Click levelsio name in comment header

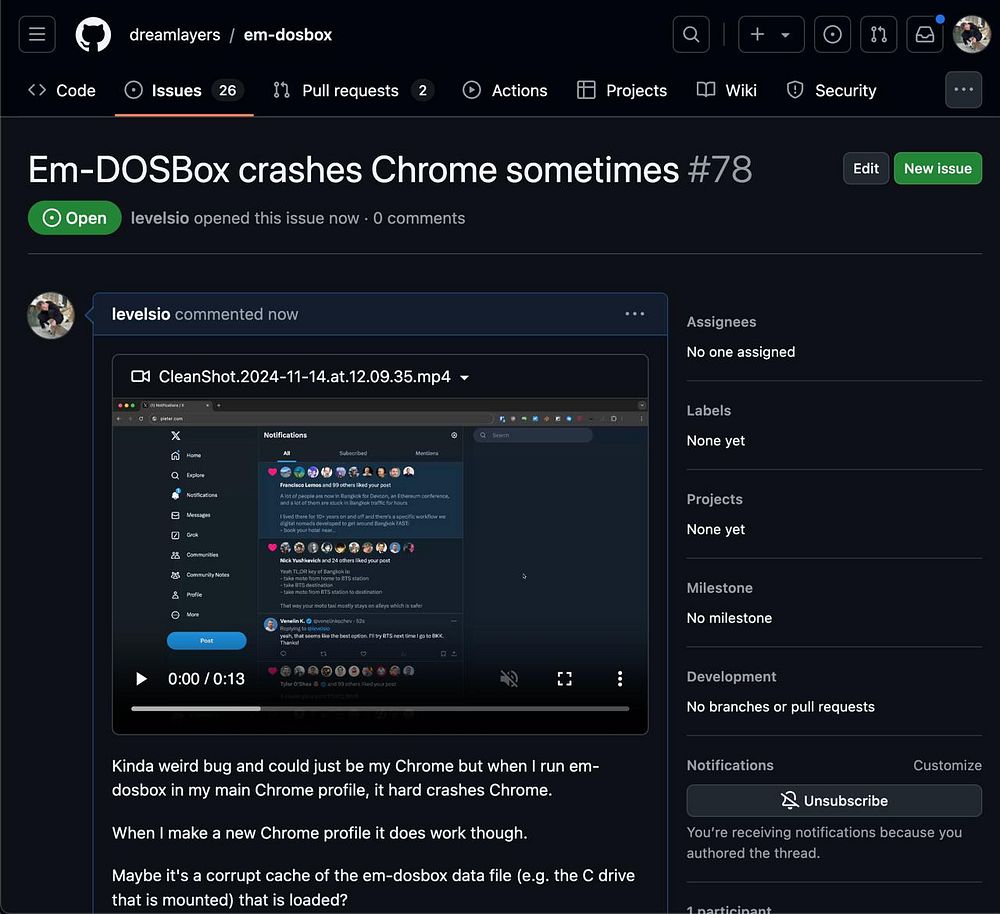click(141, 314)
